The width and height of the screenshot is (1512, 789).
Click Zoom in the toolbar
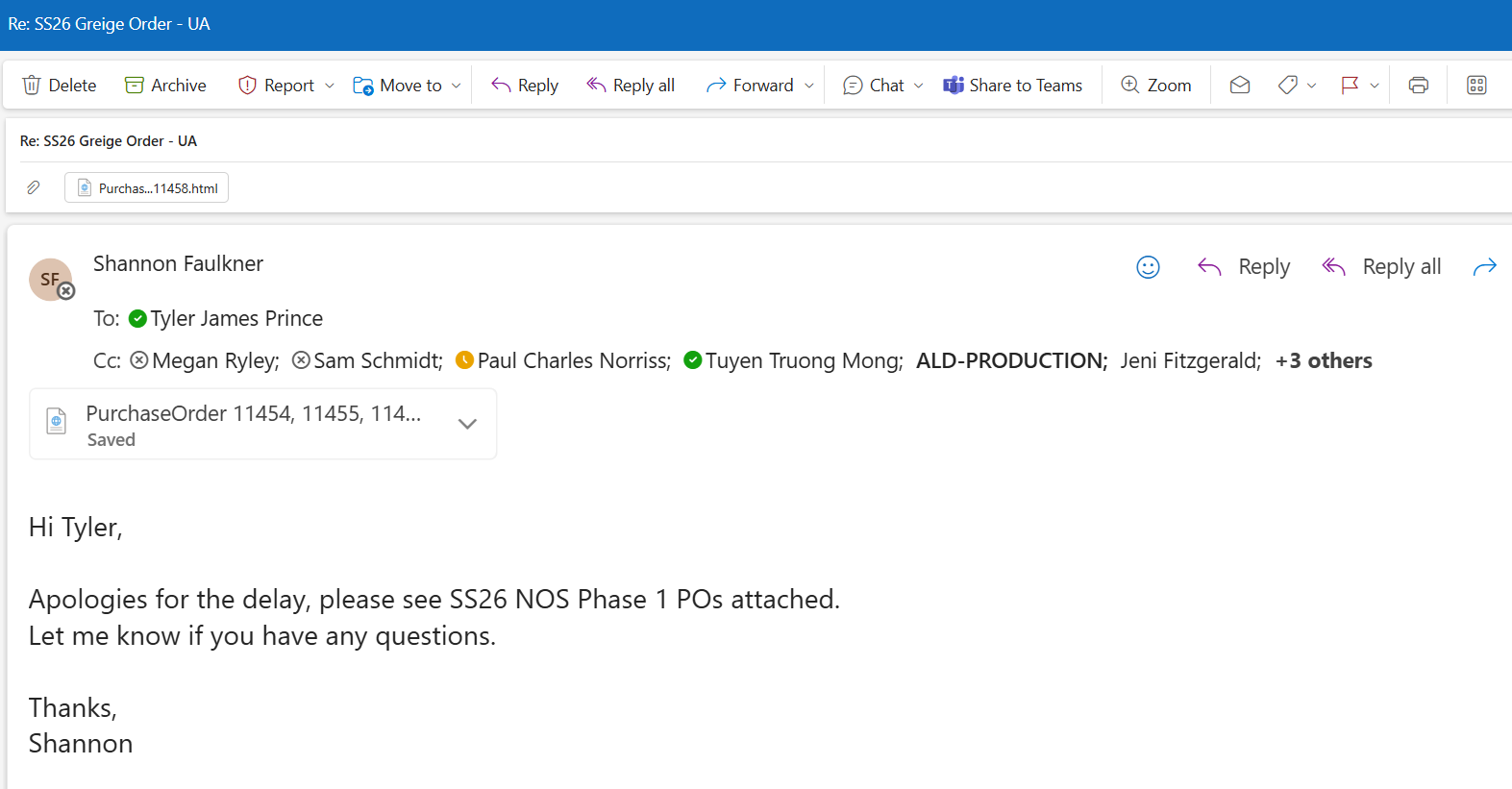tap(1155, 86)
